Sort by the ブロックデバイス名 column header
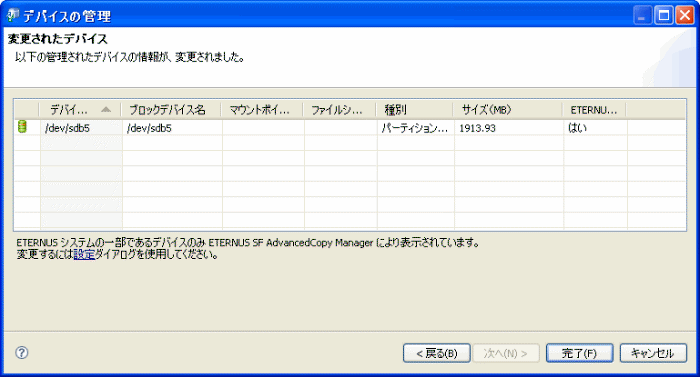The height and width of the screenshot is (377, 700). tap(171, 109)
